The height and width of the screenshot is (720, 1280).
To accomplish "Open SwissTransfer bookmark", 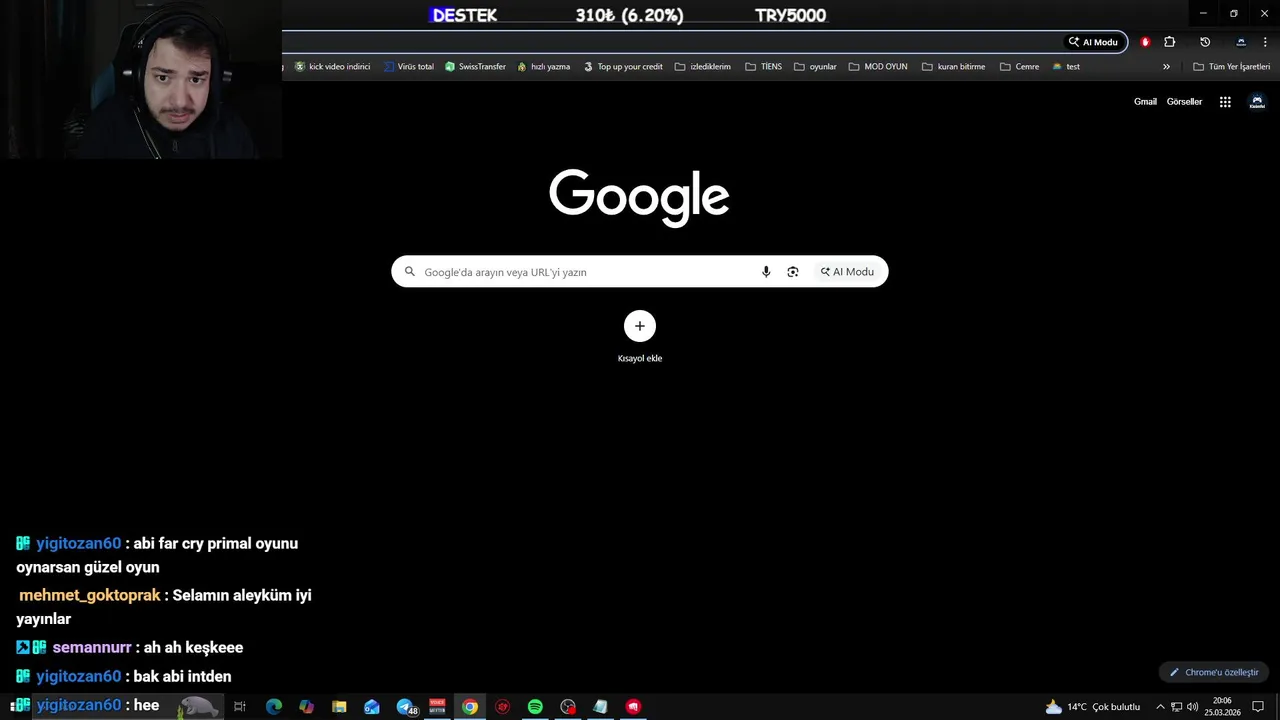I will [x=475, y=67].
